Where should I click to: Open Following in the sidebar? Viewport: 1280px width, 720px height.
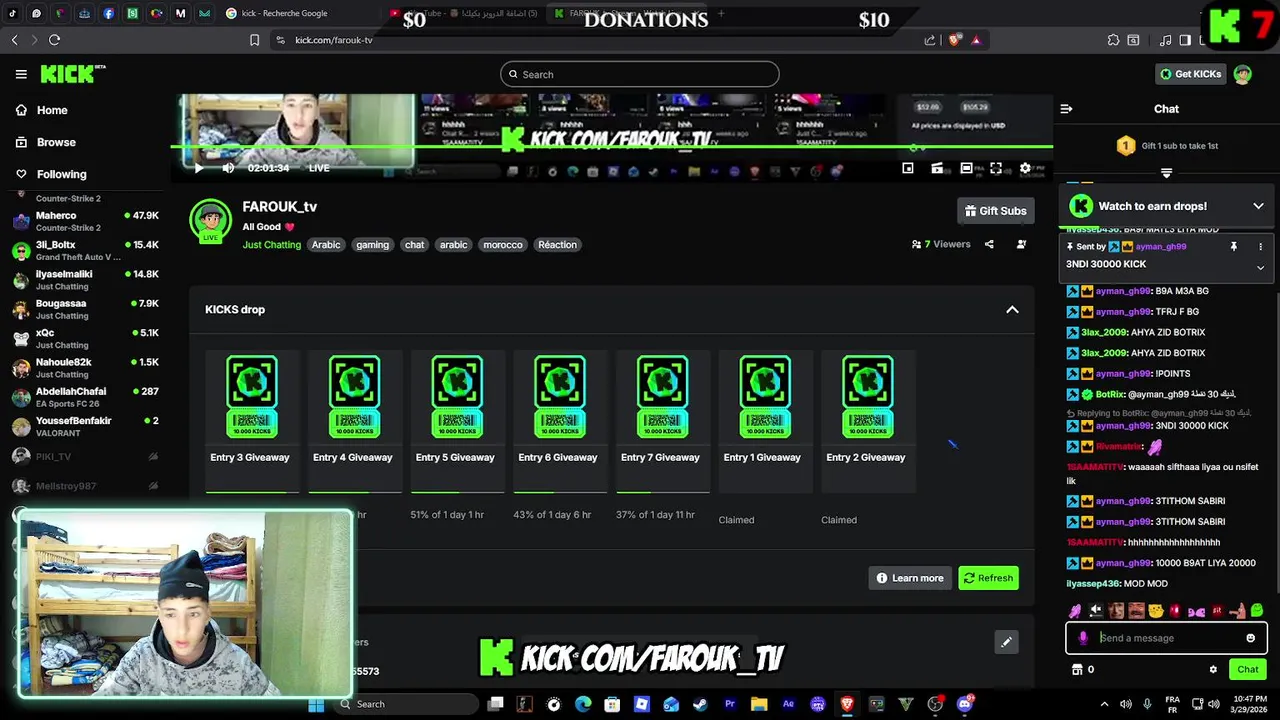tap(61, 174)
